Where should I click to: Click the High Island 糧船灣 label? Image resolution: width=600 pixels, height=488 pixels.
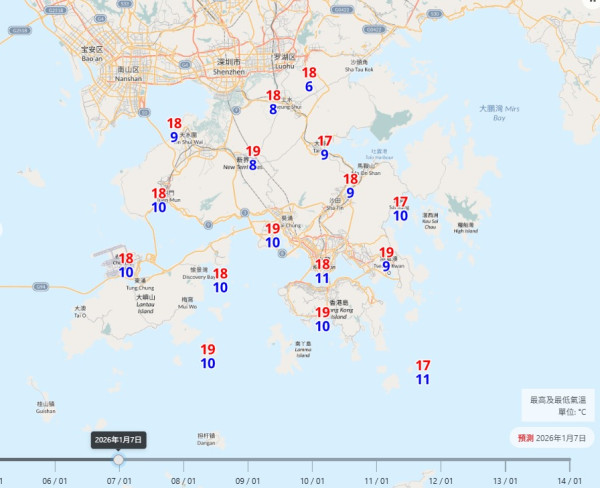click(x=466, y=228)
